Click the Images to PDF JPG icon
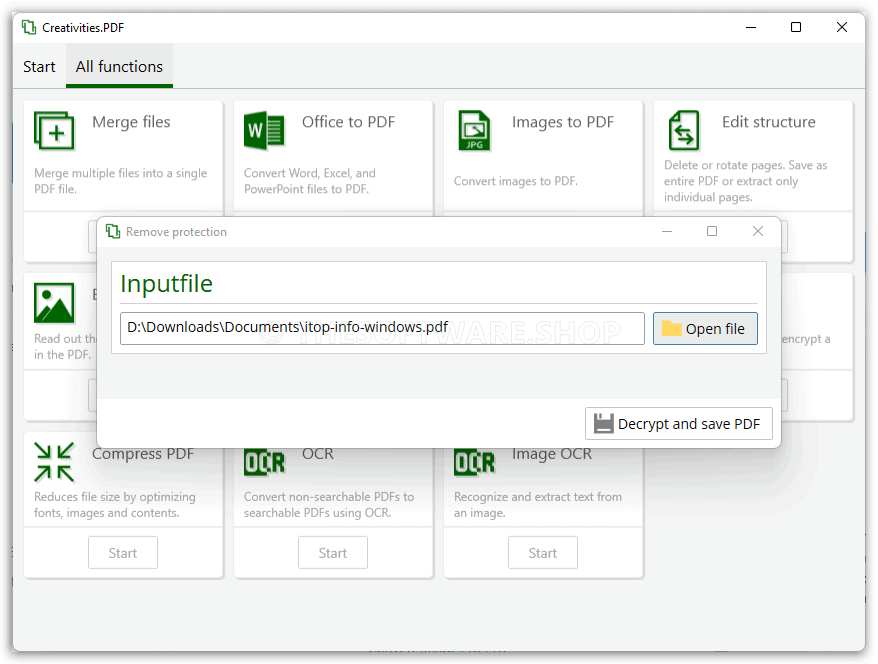 pos(474,131)
